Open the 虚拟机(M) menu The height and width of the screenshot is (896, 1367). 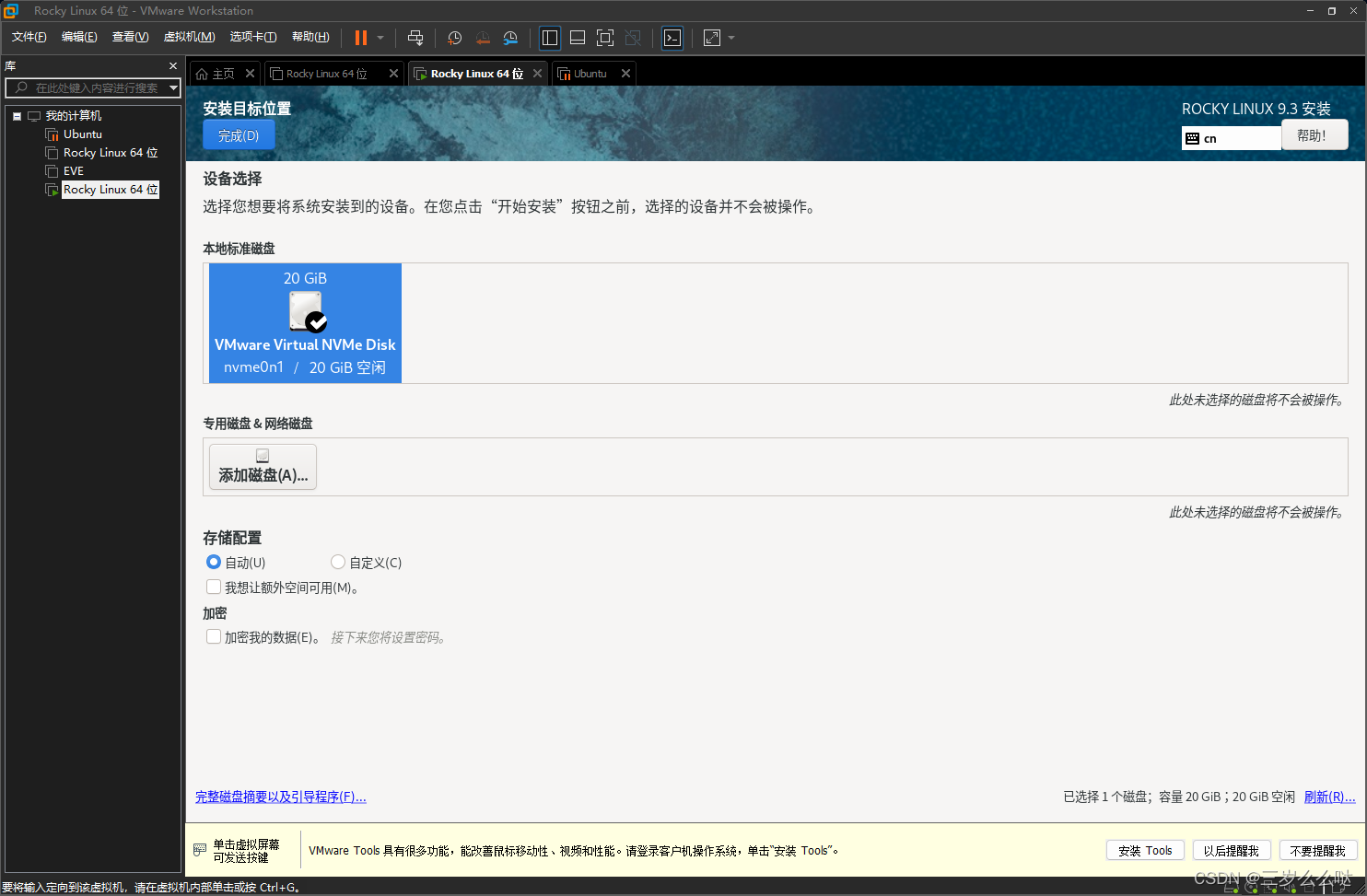point(189,37)
